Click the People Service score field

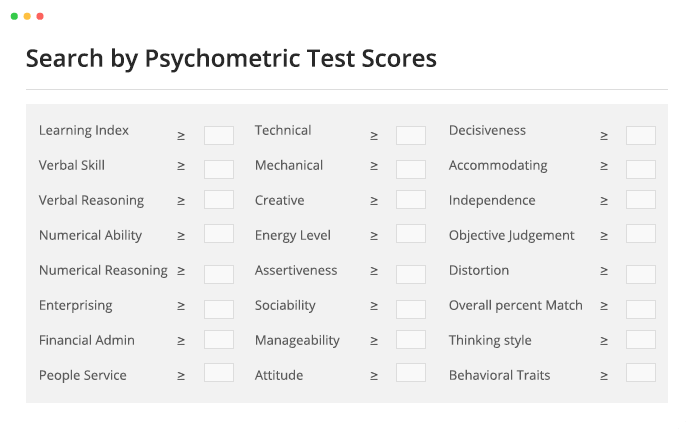(x=219, y=373)
